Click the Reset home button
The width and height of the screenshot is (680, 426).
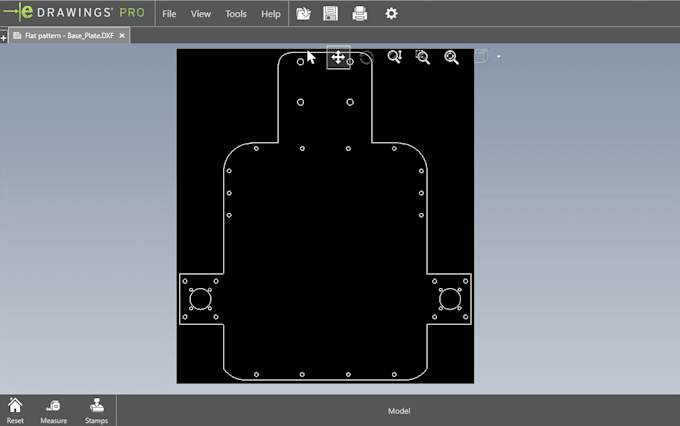[x=15, y=411]
